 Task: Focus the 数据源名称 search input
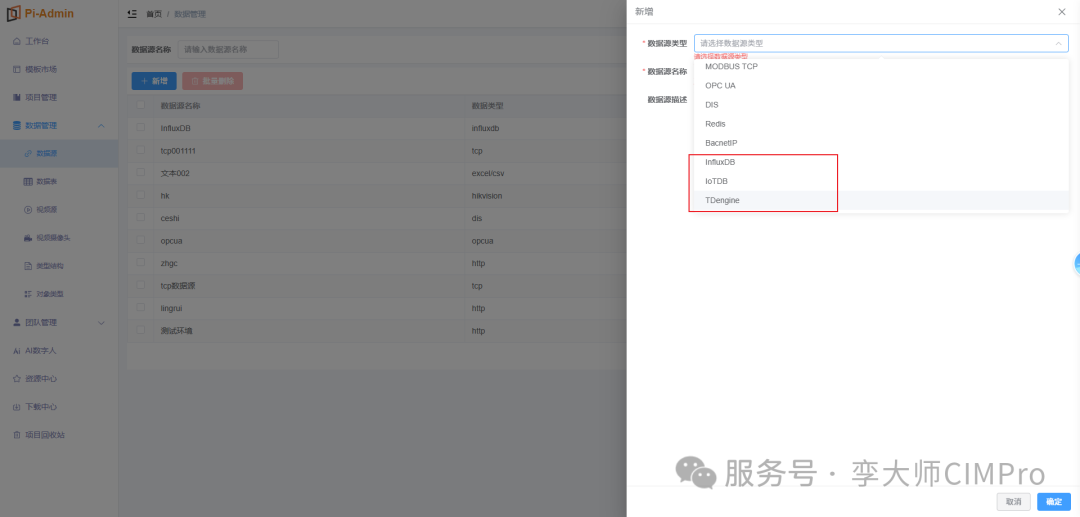228,50
